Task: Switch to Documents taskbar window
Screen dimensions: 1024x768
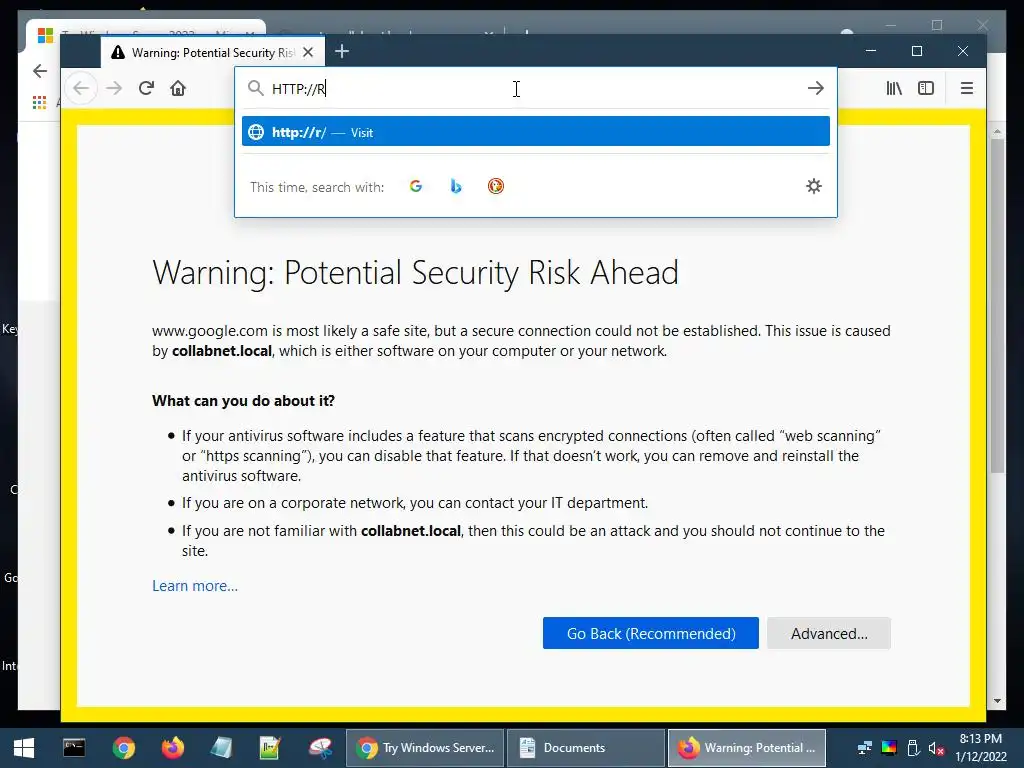Action: [585, 748]
